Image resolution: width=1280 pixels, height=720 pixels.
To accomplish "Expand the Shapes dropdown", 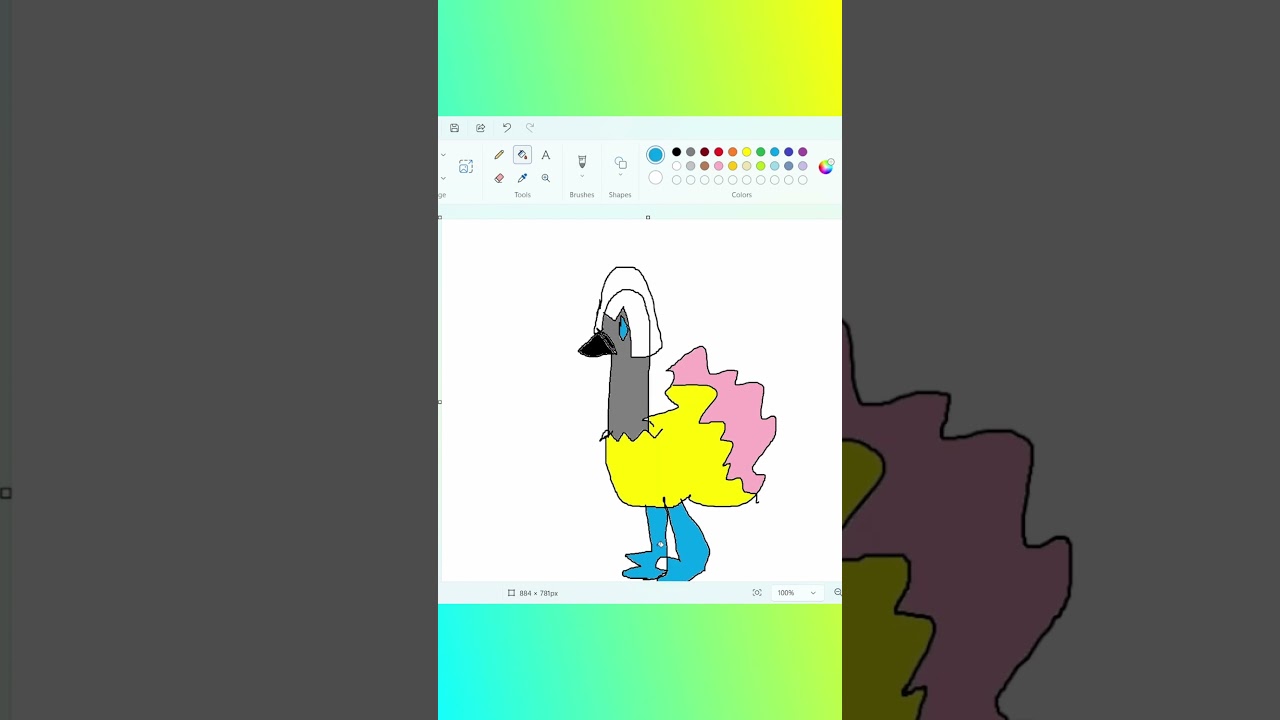I will point(620,175).
